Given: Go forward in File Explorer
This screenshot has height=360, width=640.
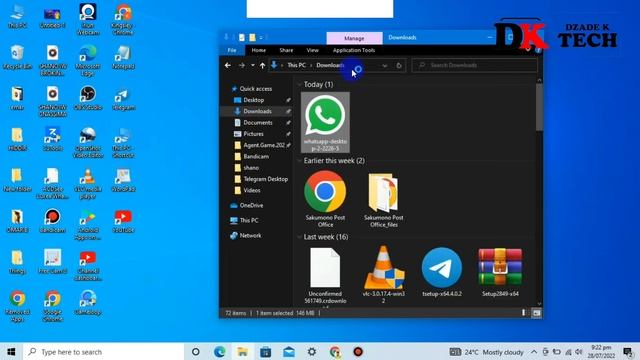Looking at the screenshot, I should pyautogui.click(x=241, y=65).
